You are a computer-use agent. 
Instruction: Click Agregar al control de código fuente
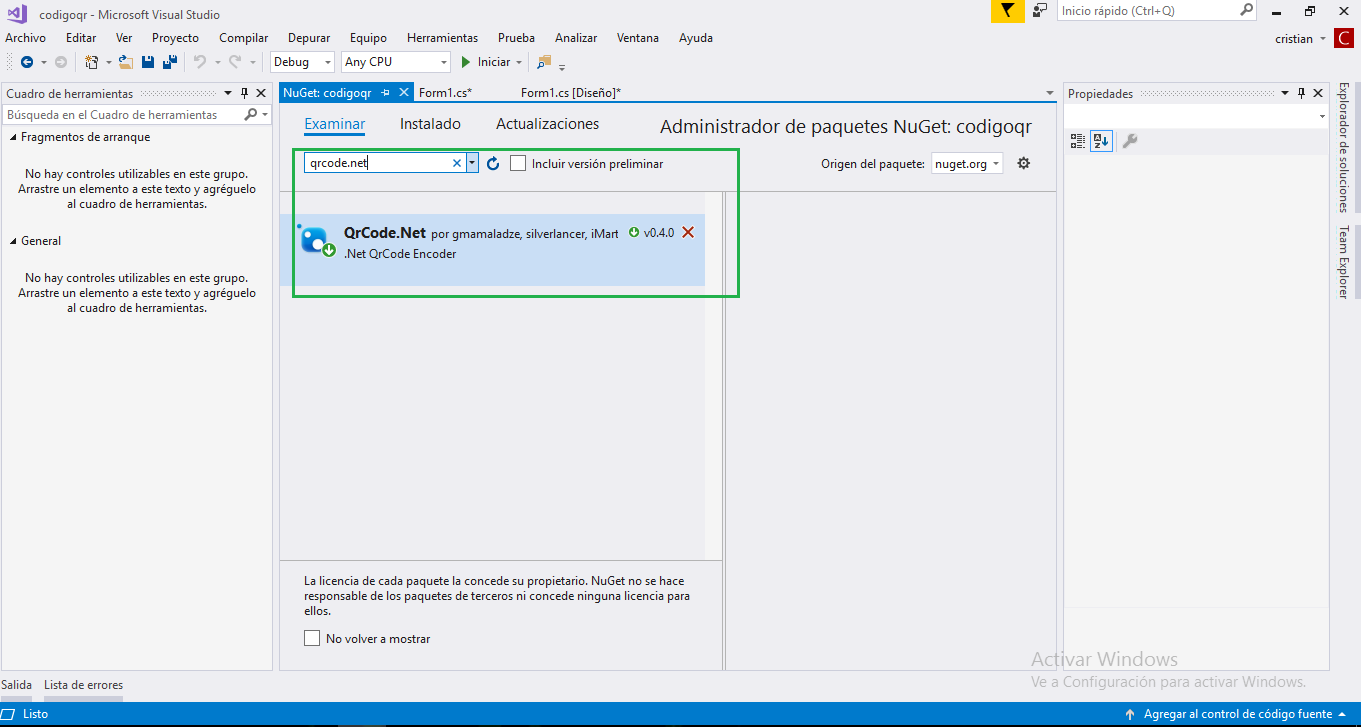1238,714
